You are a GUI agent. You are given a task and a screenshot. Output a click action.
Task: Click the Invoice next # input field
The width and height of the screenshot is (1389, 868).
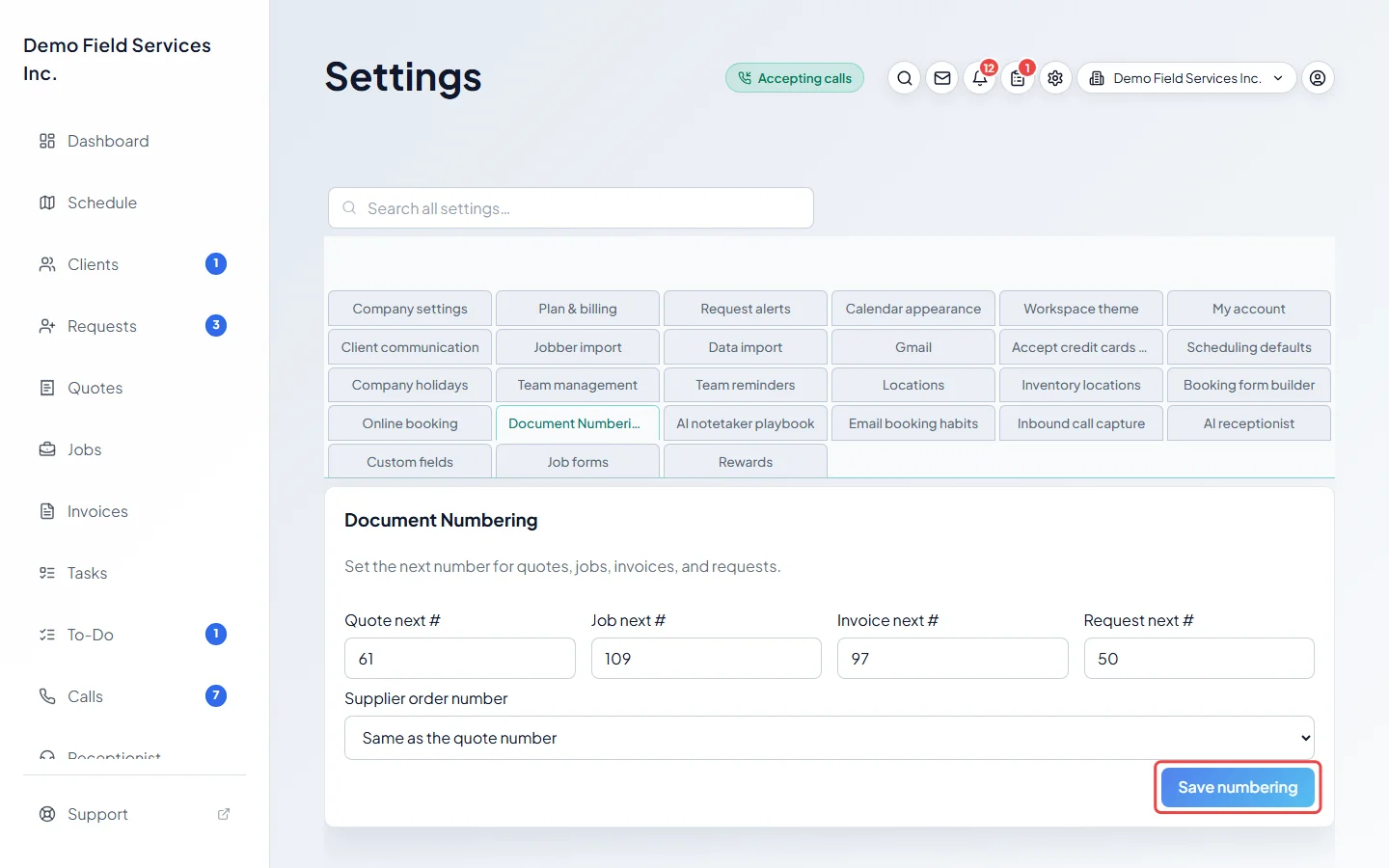click(953, 659)
